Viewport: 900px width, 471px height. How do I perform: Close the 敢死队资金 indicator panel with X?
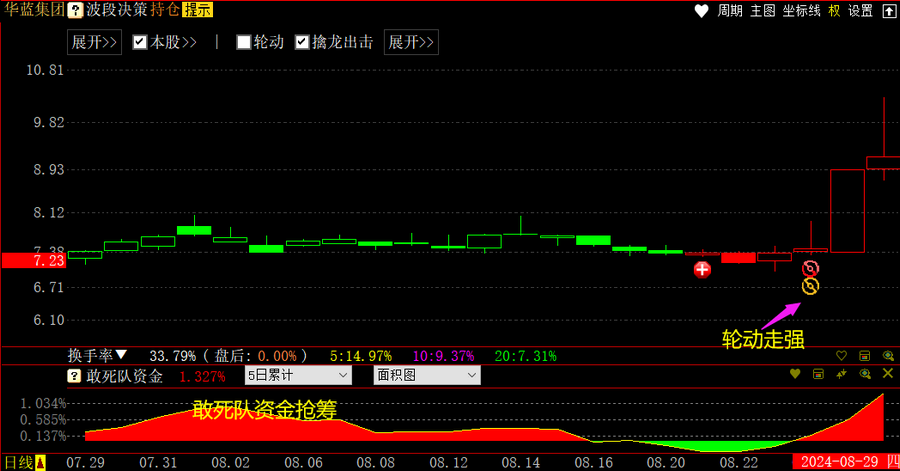(x=887, y=375)
